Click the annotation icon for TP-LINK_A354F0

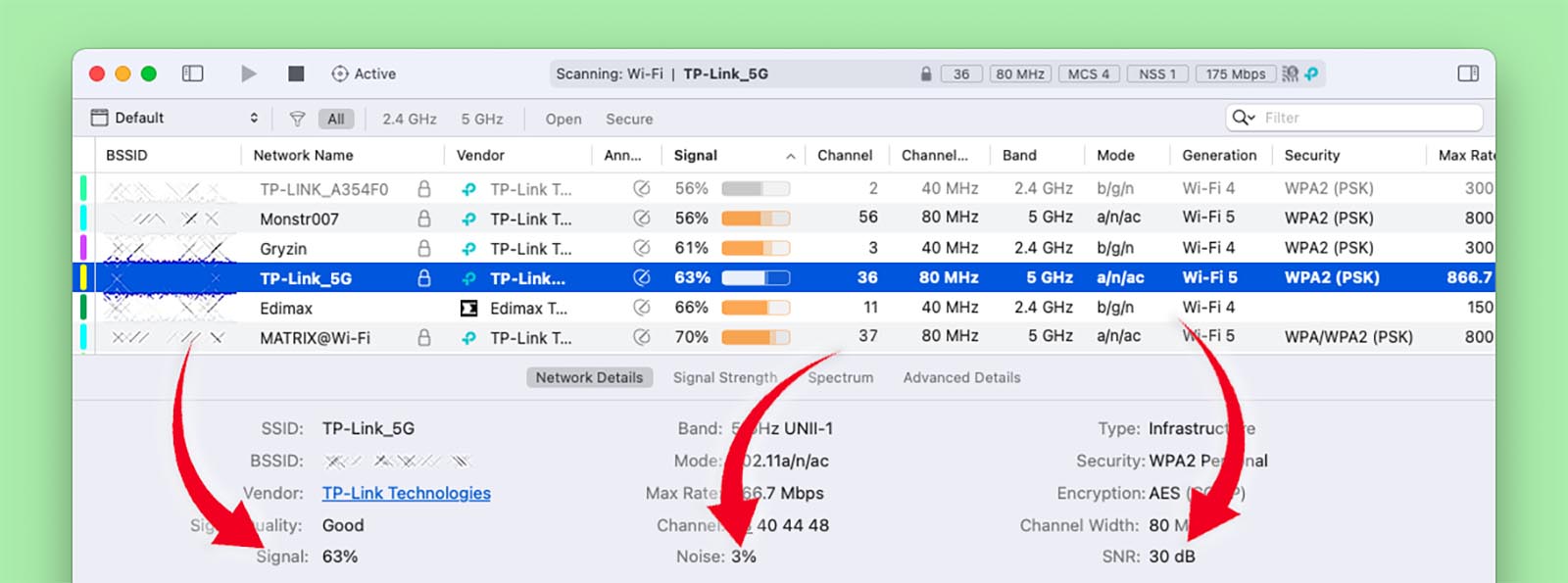(x=642, y=188)
